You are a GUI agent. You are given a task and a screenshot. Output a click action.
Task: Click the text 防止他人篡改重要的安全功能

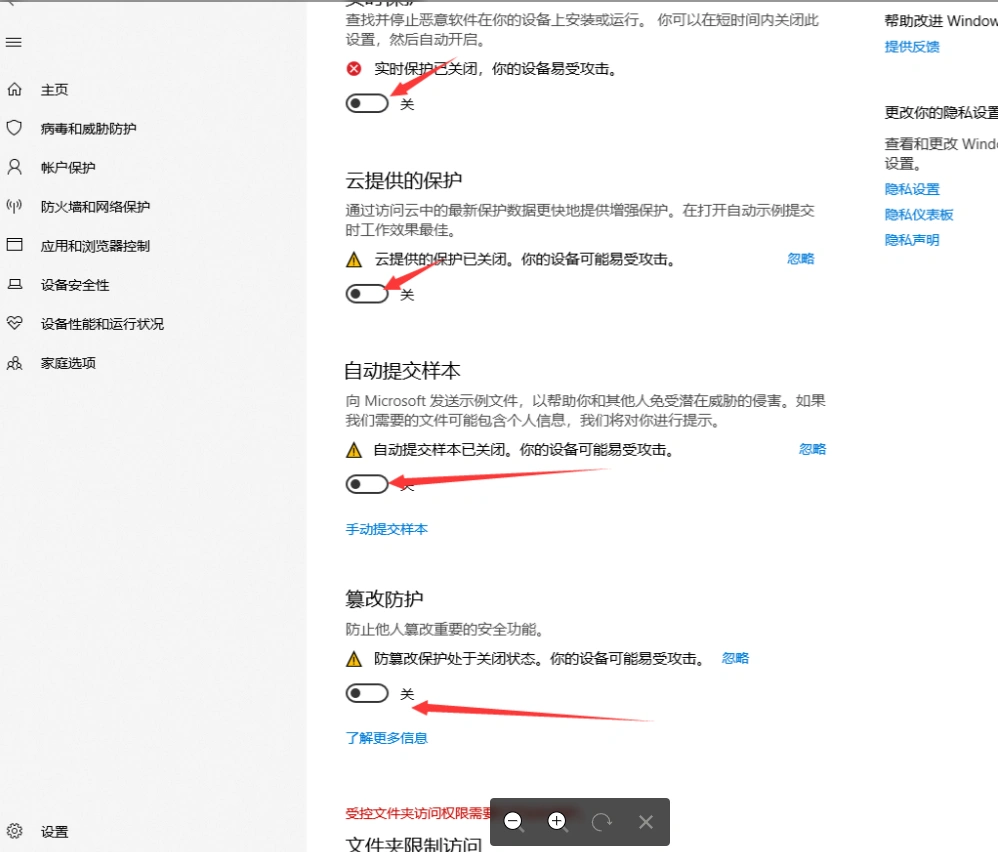(x=444, y=629)
